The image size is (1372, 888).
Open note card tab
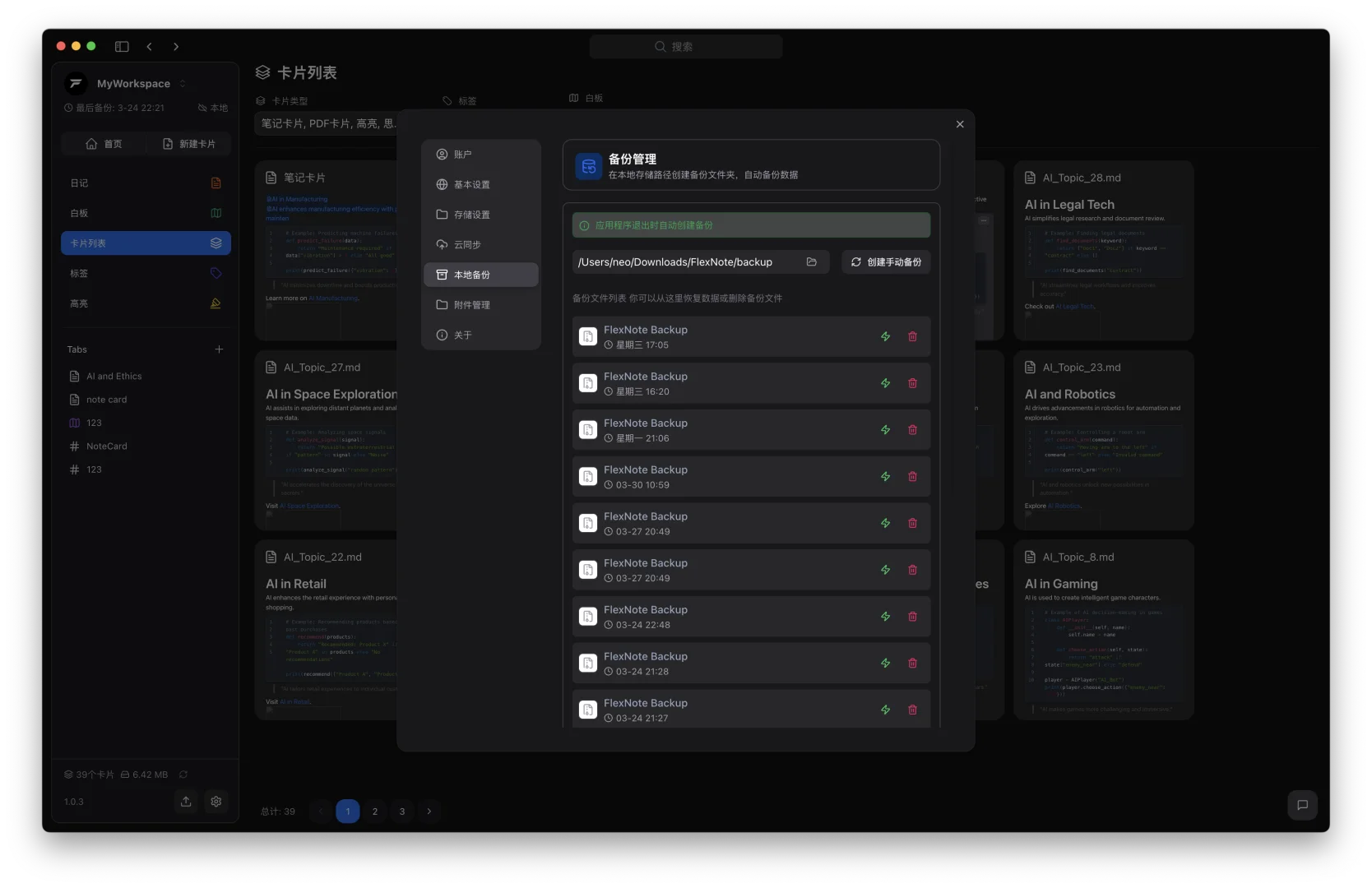coord(146,400)
